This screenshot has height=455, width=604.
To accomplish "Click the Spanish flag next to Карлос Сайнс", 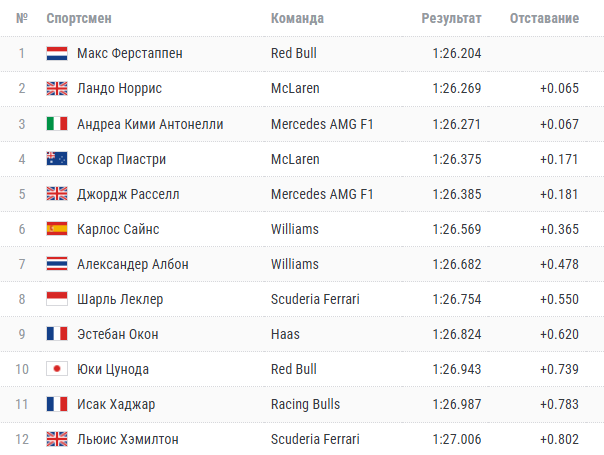I will (x=57, y=229).
